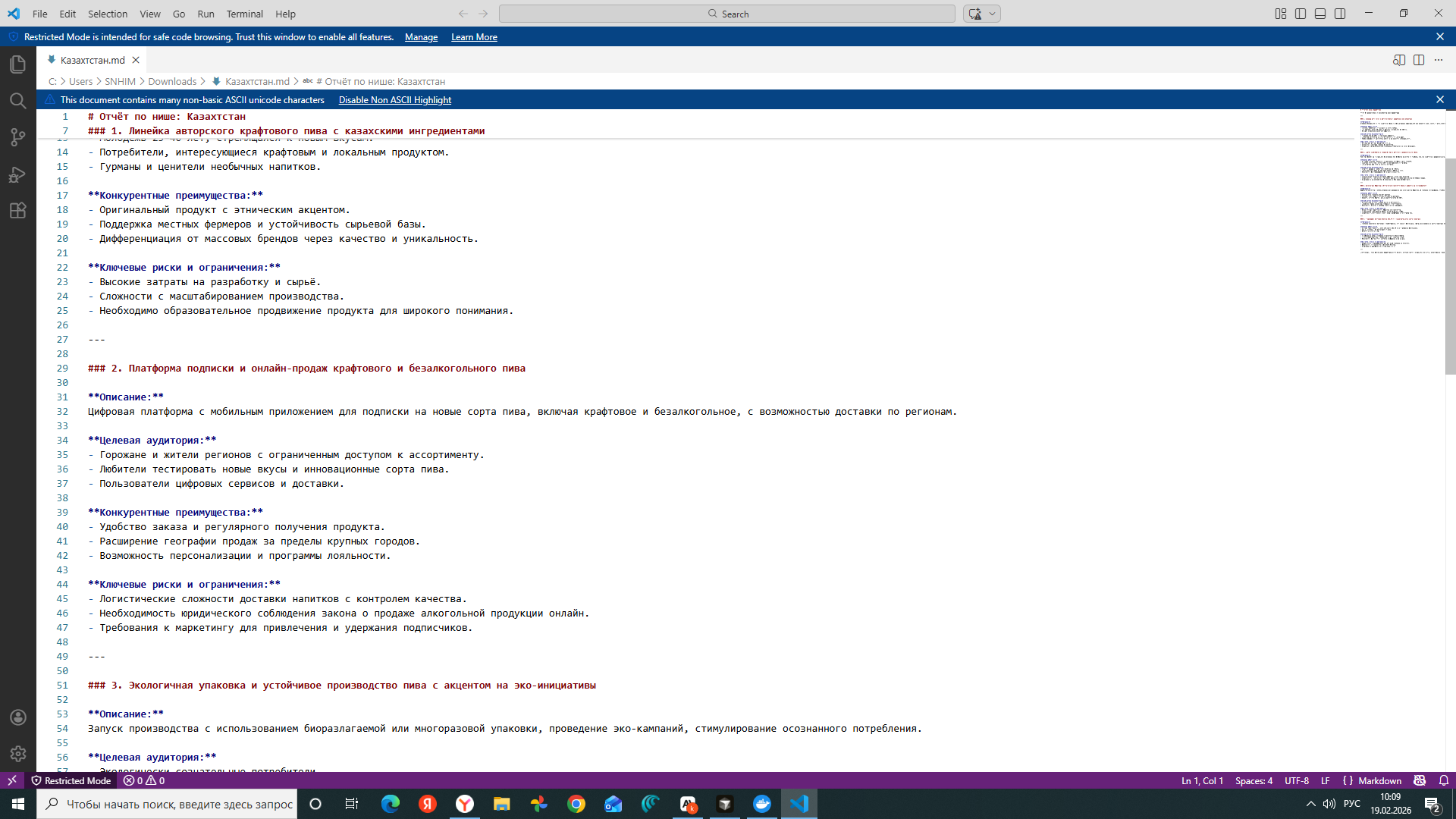Open the Selection menu
Image resolution: width=1456 pixels, height=819 pixels.
[108, 14]
